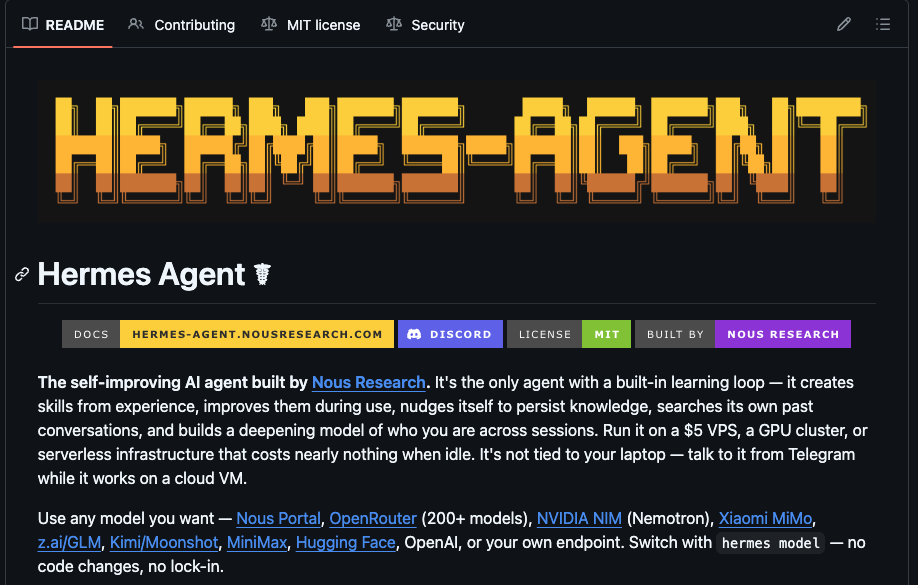Click the Hermes Agent heading text

(x=141, y=274)
